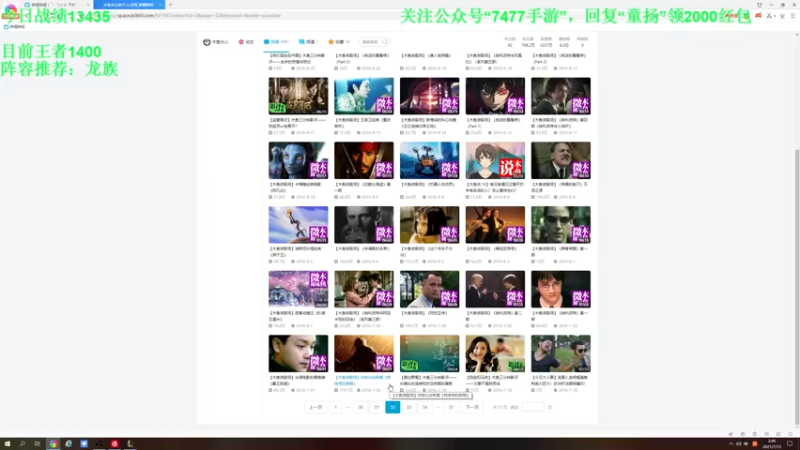Open the Windows Start menu
This screenshot has width=800, height=450.
[7, 444]
